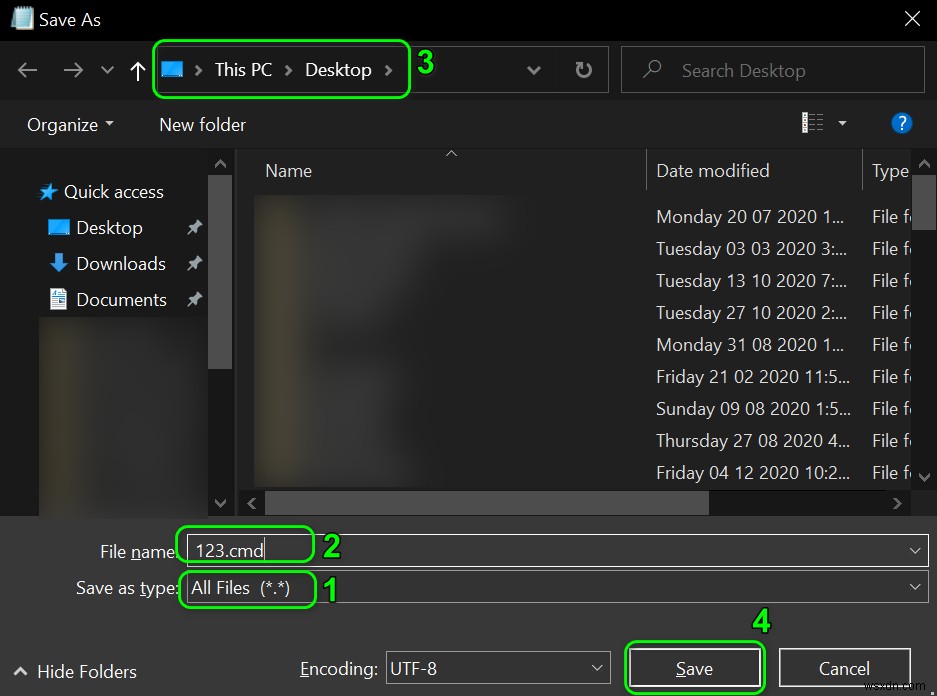Navigate to This PC via the breadcrumb
This screenshot has width=937, height=696.
(x=242, y=69)
